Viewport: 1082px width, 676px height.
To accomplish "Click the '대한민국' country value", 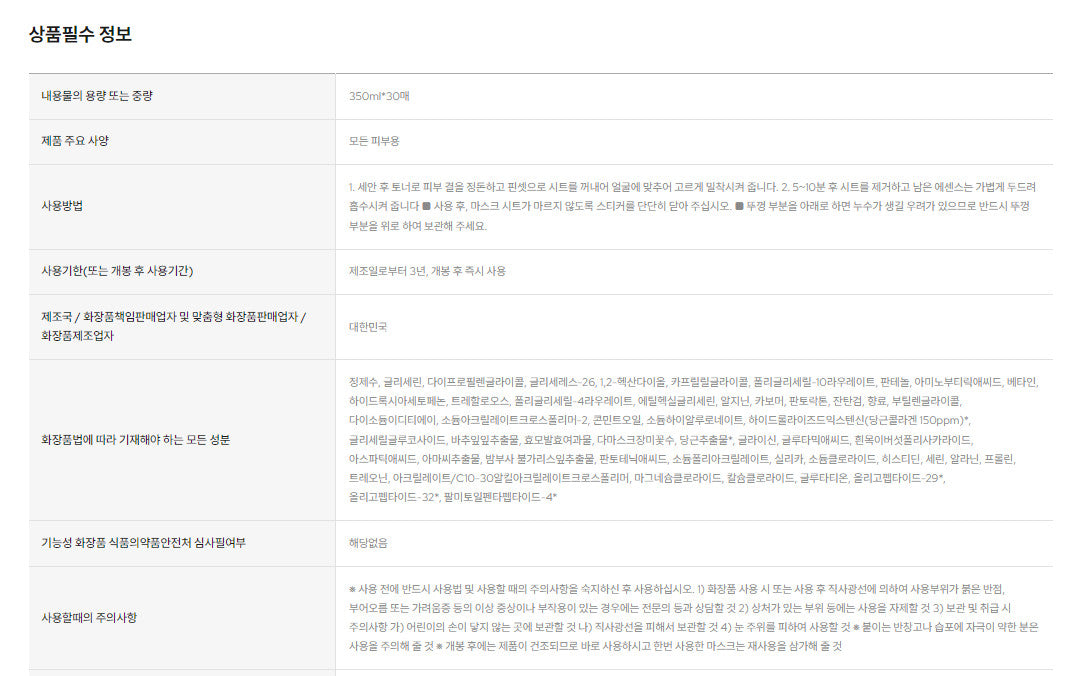I will tap(368, 326).
